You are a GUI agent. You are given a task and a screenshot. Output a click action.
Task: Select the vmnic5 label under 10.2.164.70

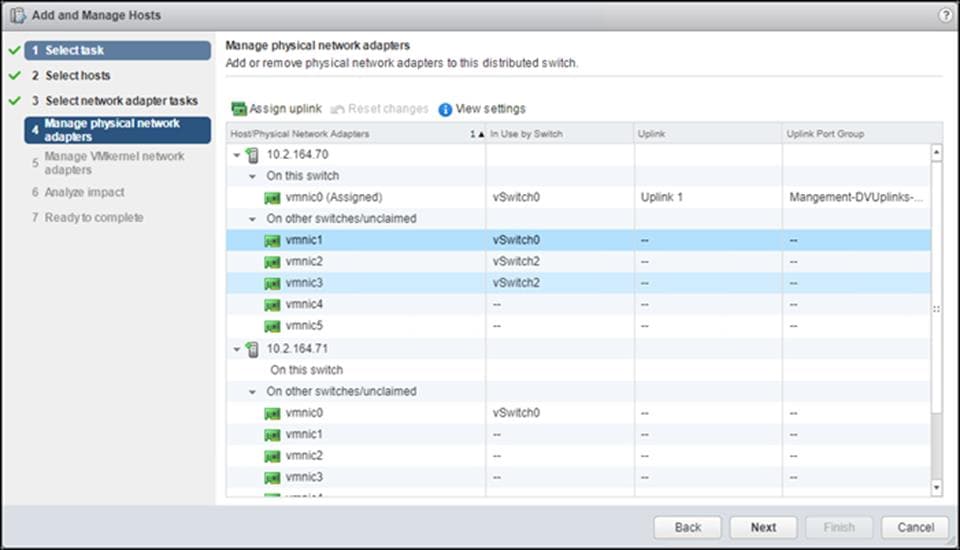coord(304,326)
